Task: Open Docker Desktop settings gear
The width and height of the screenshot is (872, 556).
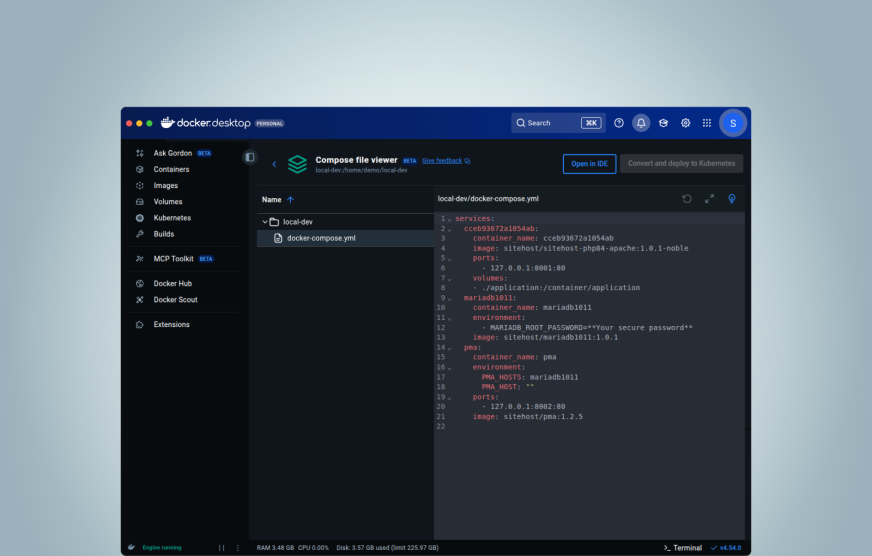Action: [x=686, y=123]
